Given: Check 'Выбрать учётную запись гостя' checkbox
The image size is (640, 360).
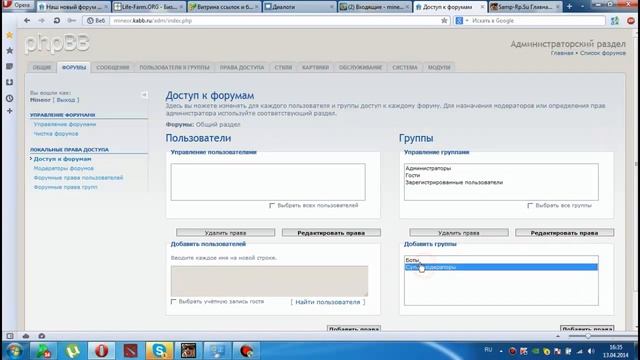Looking at the screenshot, I should 173,301.
